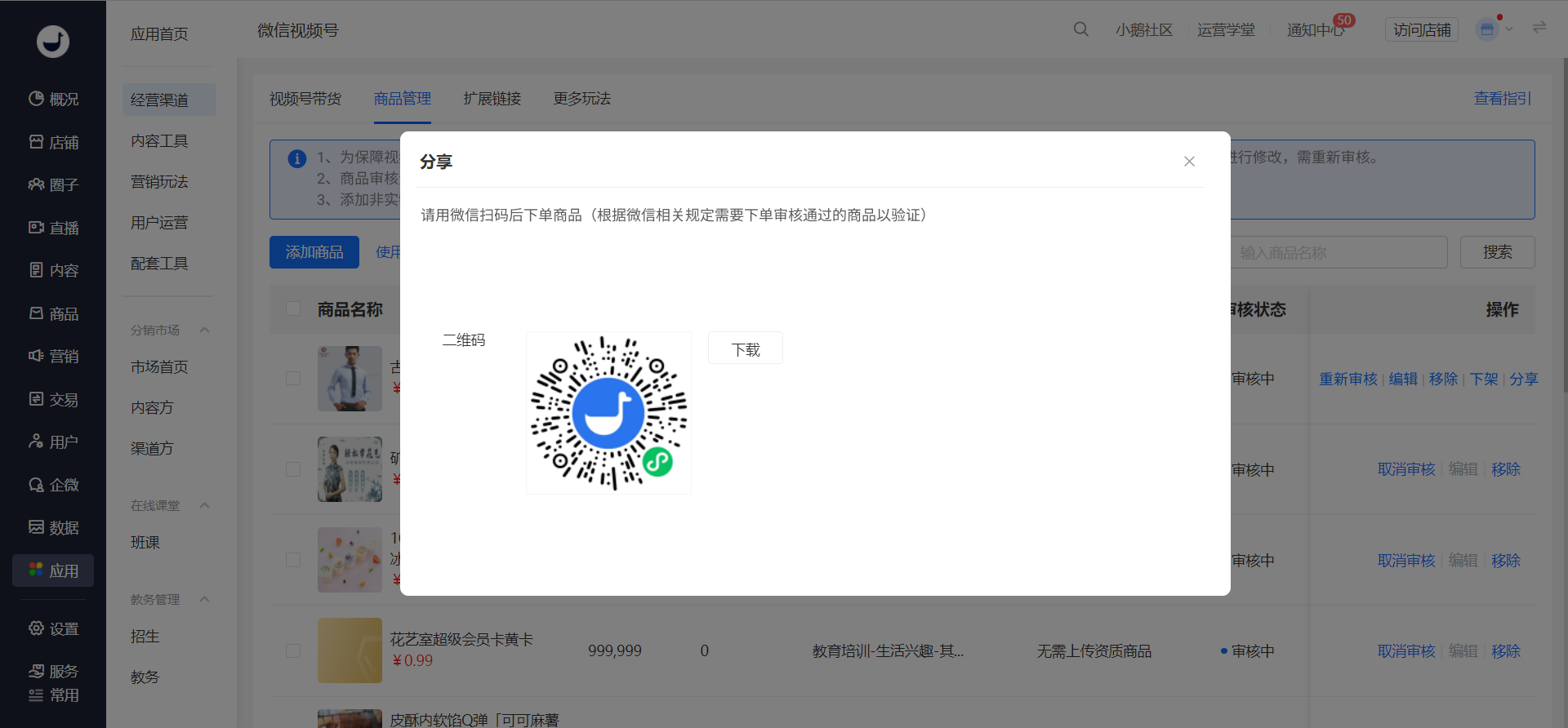Open 查看指引 link
Screen dimensions: 1568x728
pos(1503,98)
